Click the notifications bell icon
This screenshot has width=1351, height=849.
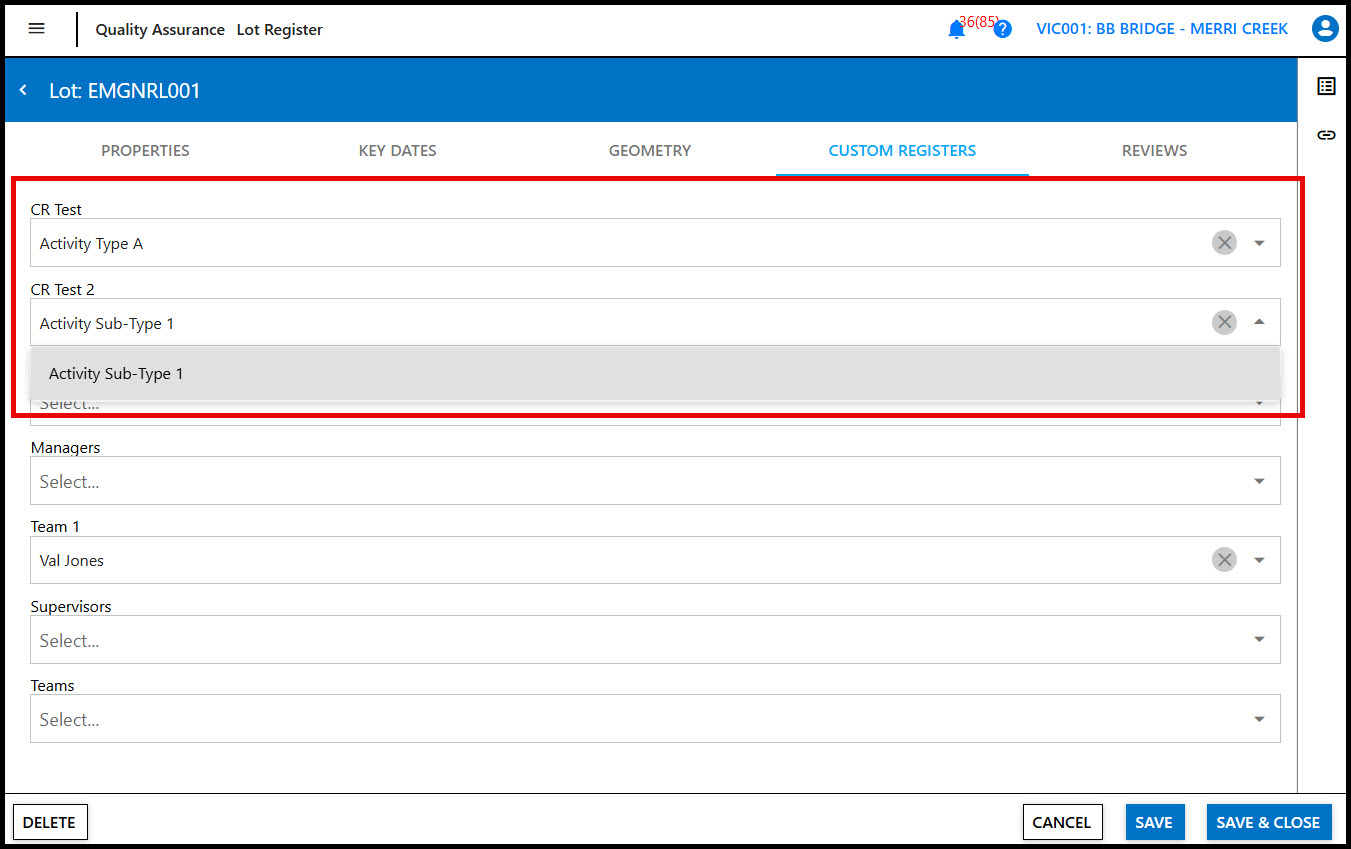point(956,30)
